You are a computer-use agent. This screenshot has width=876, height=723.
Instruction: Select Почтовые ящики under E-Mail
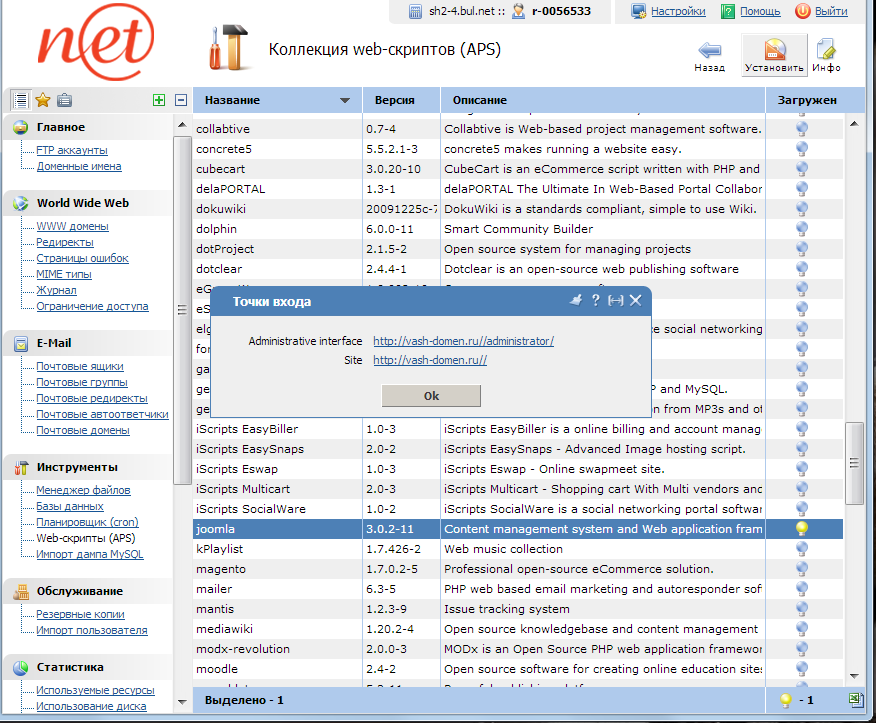point(80,366)
